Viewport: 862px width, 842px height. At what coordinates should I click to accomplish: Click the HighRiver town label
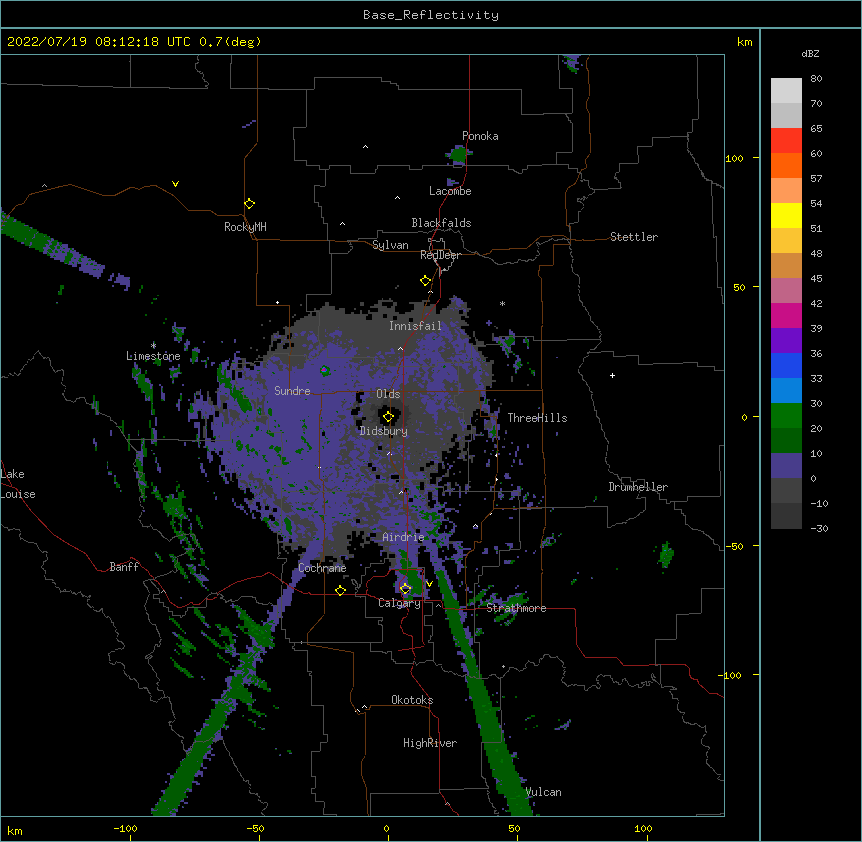click(430, 743)
